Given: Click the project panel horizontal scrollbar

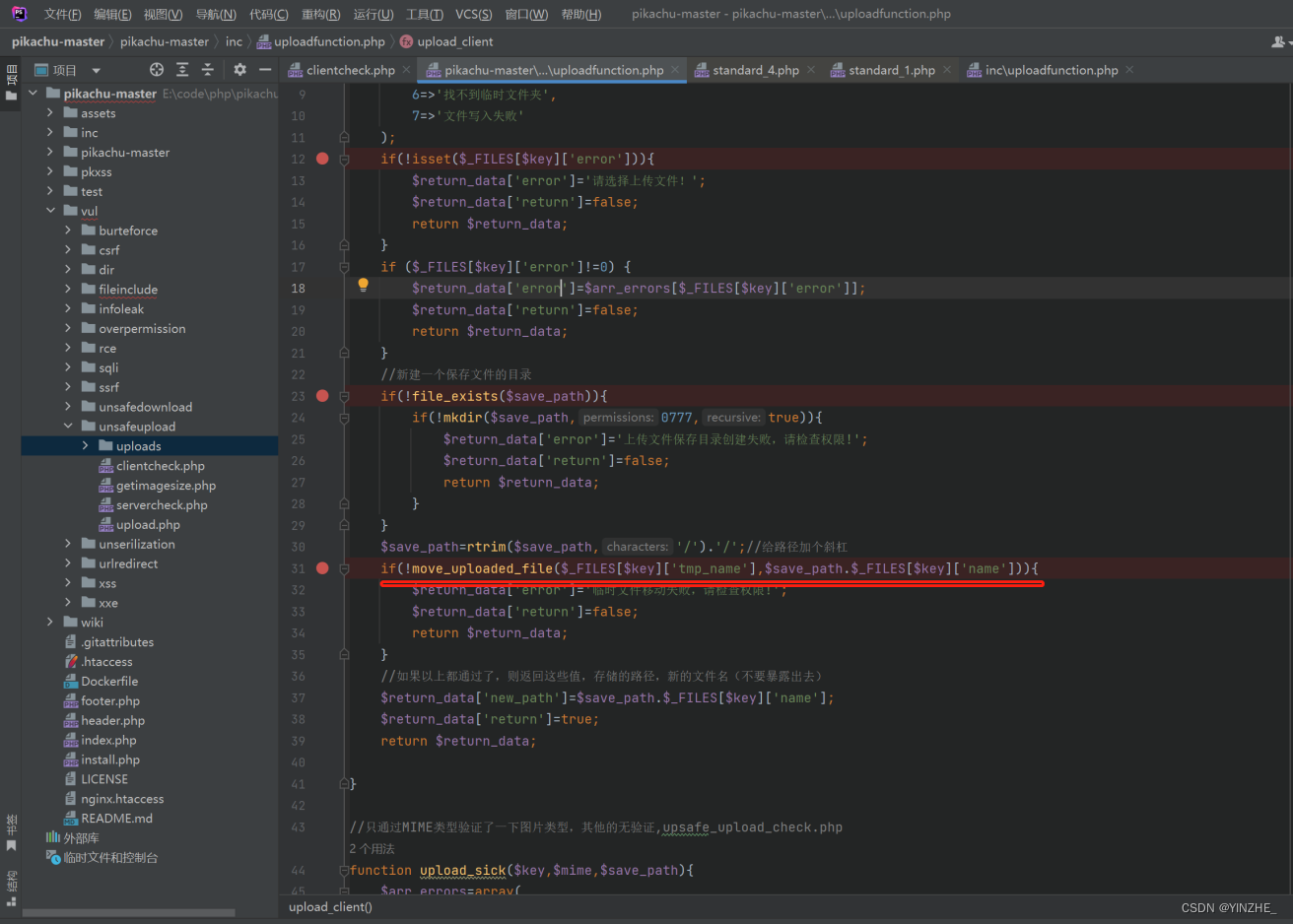Looking at the screenshot, I should point(128,913).
